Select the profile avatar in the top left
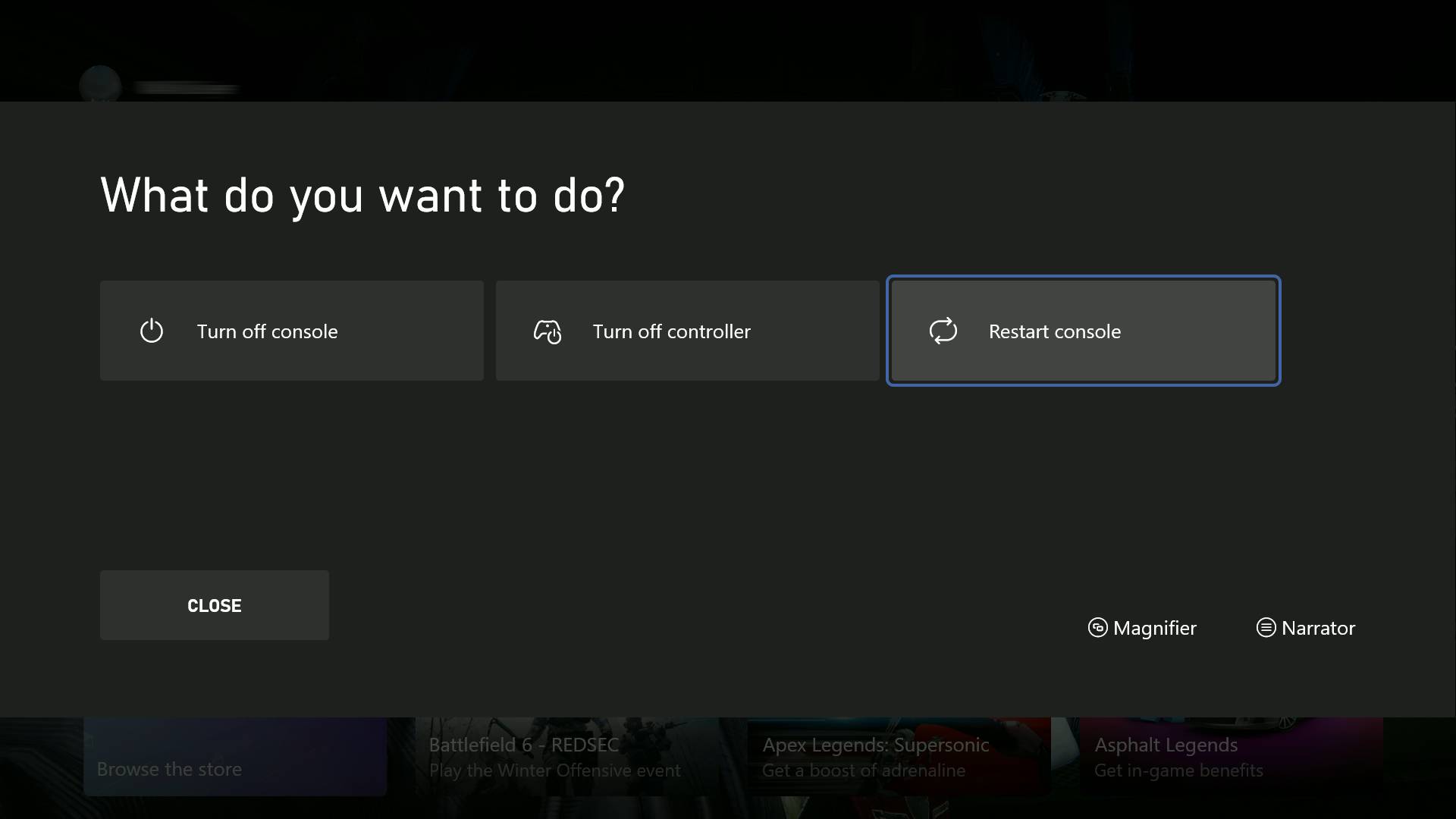This screenshot has height=819, width=1456. 101,82
